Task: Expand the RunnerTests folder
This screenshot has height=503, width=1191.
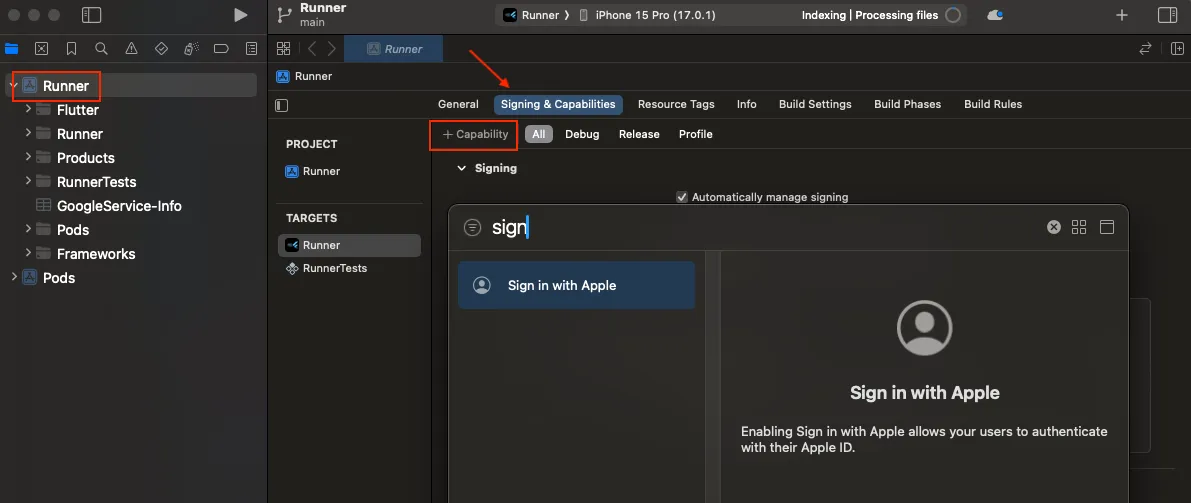Action: (28, 182)
